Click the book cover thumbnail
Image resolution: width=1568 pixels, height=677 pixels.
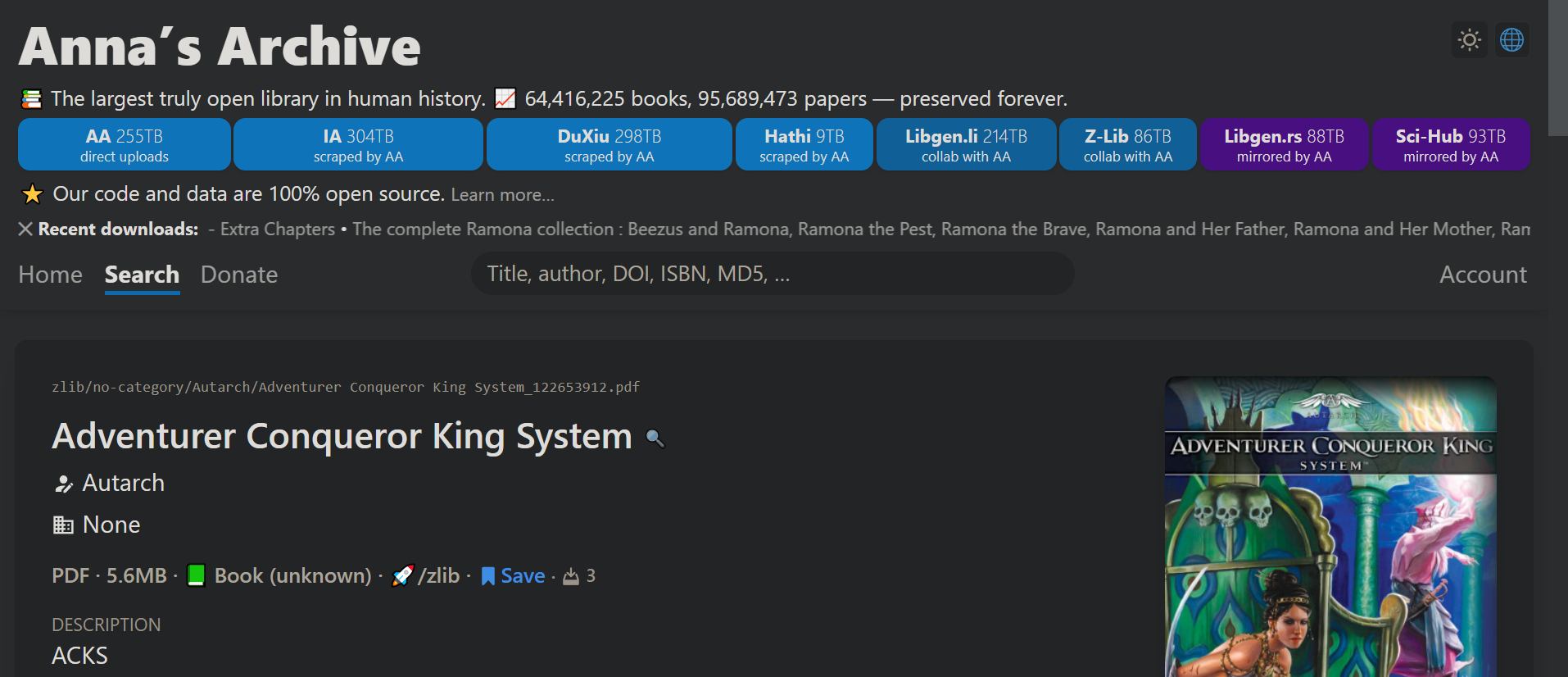click(1330, 527)
